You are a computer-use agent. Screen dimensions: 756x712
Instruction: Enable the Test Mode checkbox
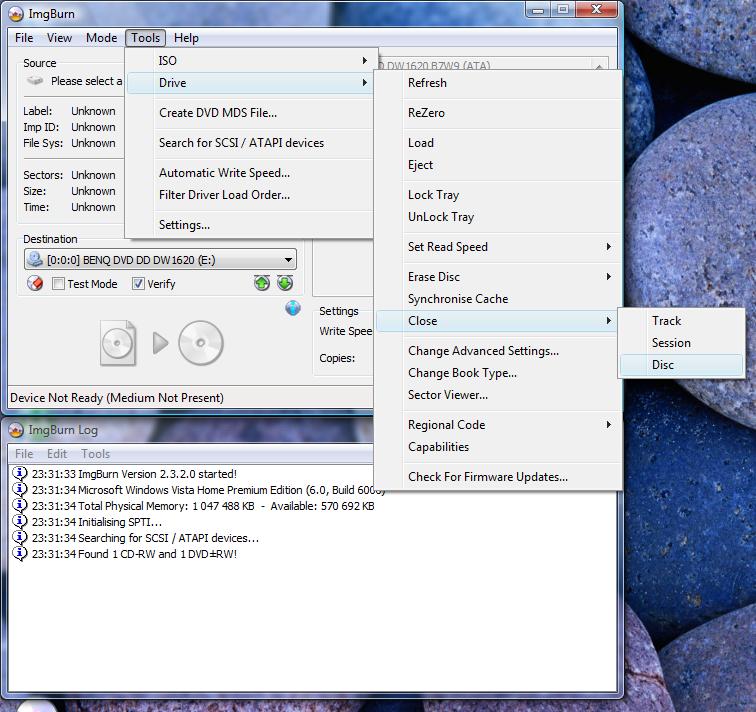tap(58, 283)
